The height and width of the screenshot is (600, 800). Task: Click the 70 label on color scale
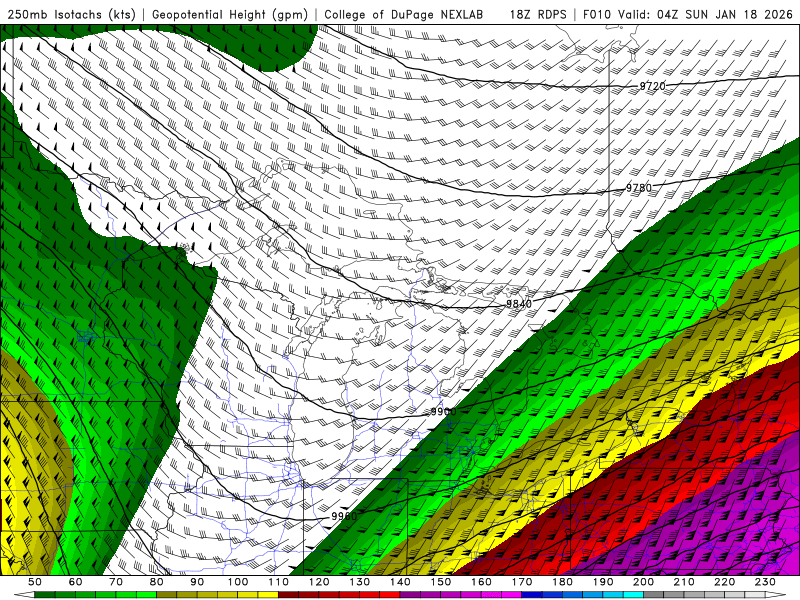click(116, 582)
